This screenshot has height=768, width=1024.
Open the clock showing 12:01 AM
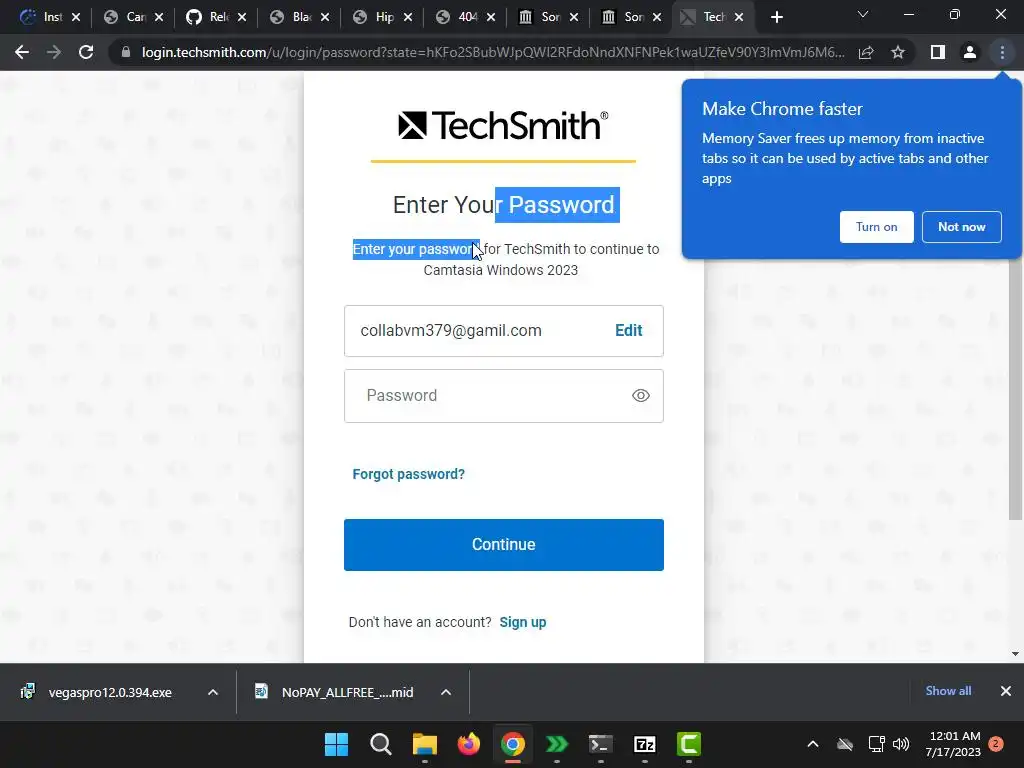click(x=953, y=744)
